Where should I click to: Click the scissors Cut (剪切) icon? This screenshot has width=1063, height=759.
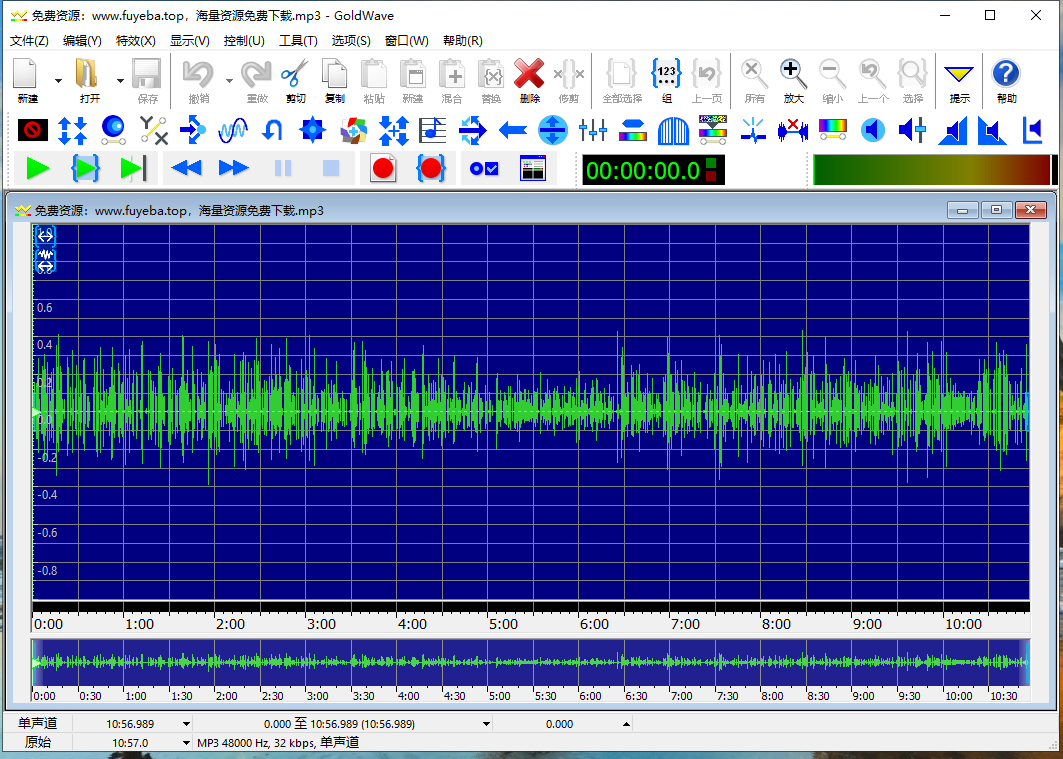[x=295, y=75]
